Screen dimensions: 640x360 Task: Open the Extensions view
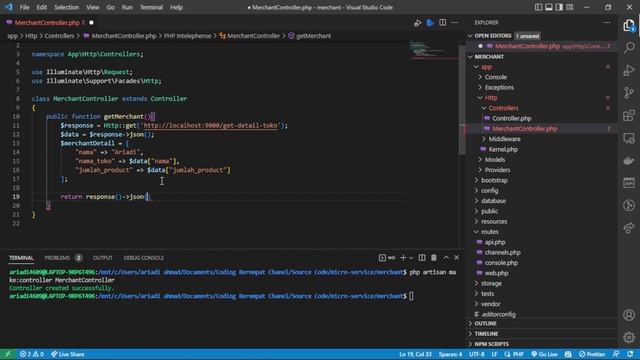click(x=629, y=116)
